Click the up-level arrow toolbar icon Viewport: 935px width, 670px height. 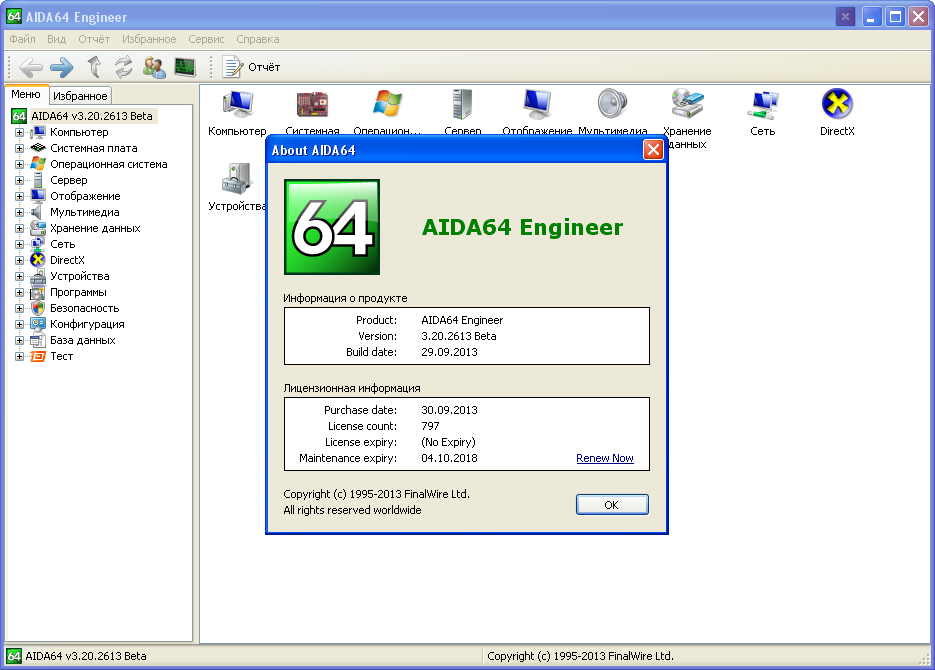[x=94, y=67]
